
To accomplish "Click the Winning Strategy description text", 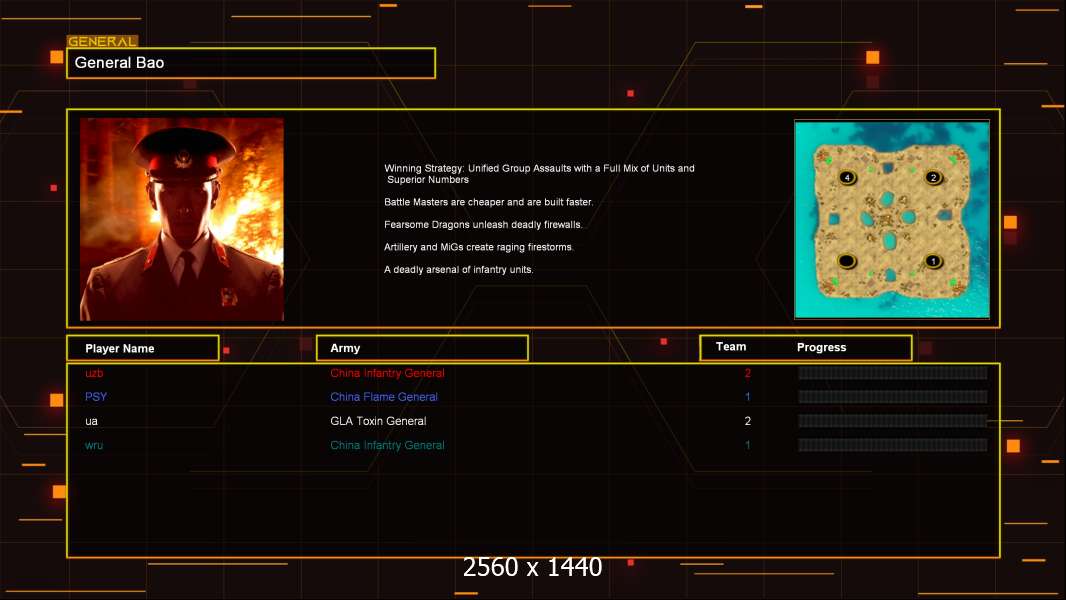I will pos(539,174).
